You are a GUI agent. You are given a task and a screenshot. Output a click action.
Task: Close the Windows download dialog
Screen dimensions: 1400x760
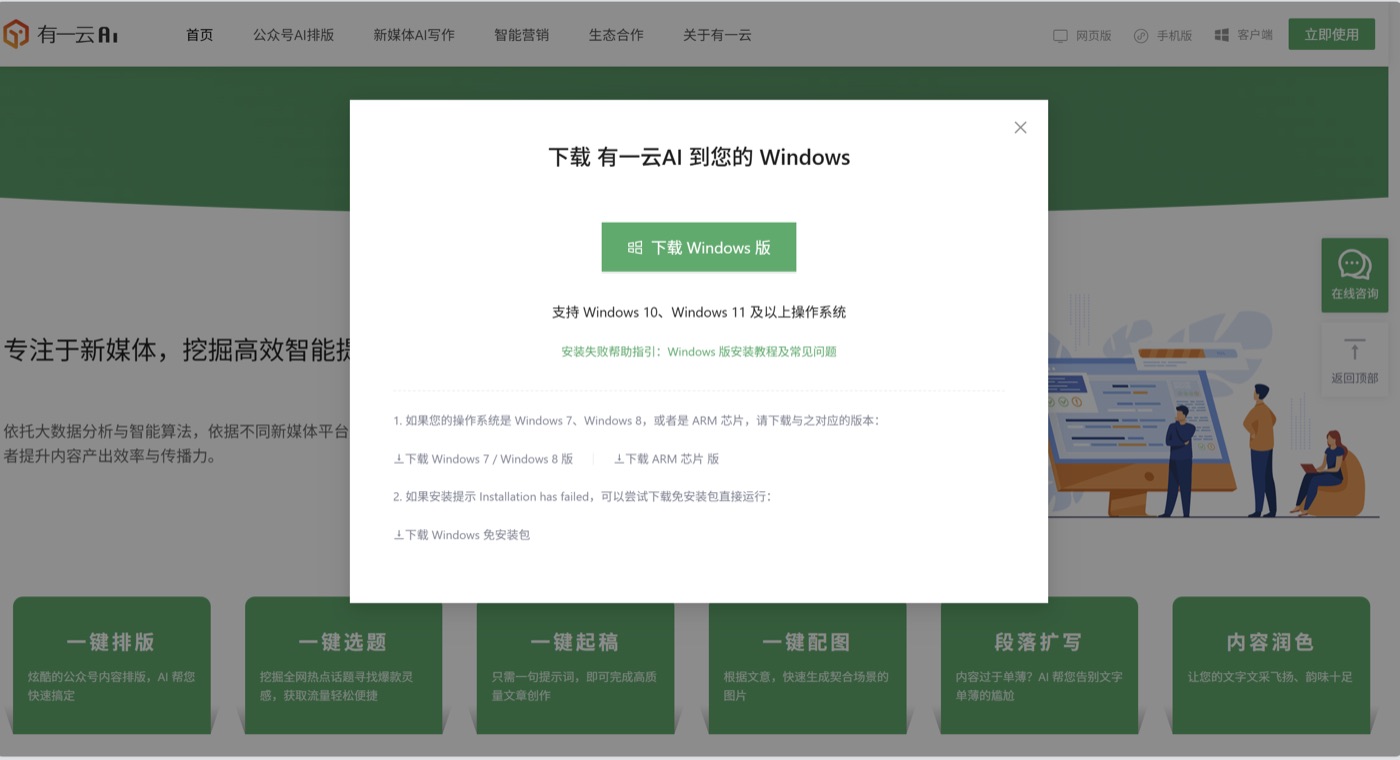click(1020, 127)
